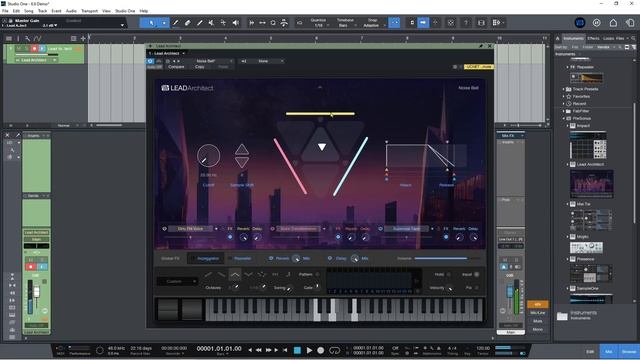
Task: Arm record on the Lead Architect track
Action: [34, 49]
